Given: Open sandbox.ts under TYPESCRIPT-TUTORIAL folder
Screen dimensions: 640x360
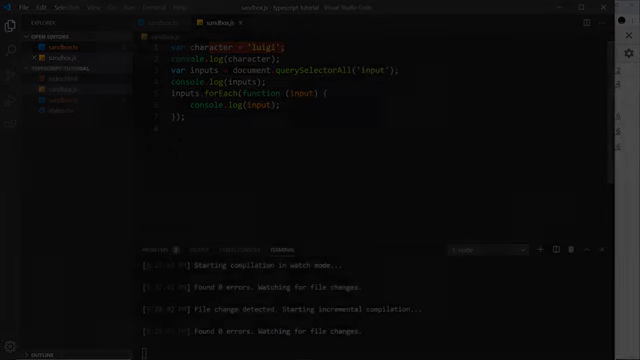Looking at the screenshot, I should 63,100.
